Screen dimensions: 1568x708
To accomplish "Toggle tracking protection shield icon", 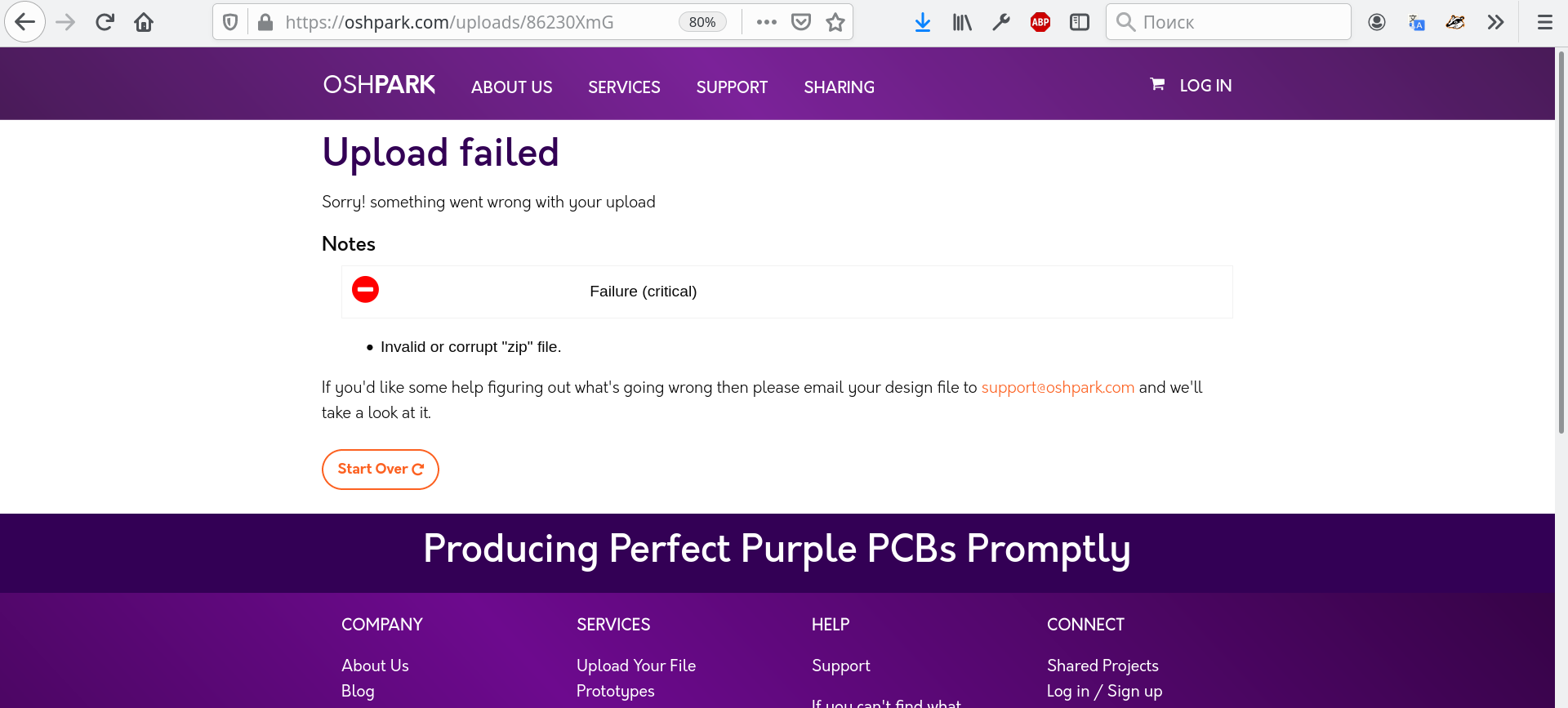I will 230,22.
